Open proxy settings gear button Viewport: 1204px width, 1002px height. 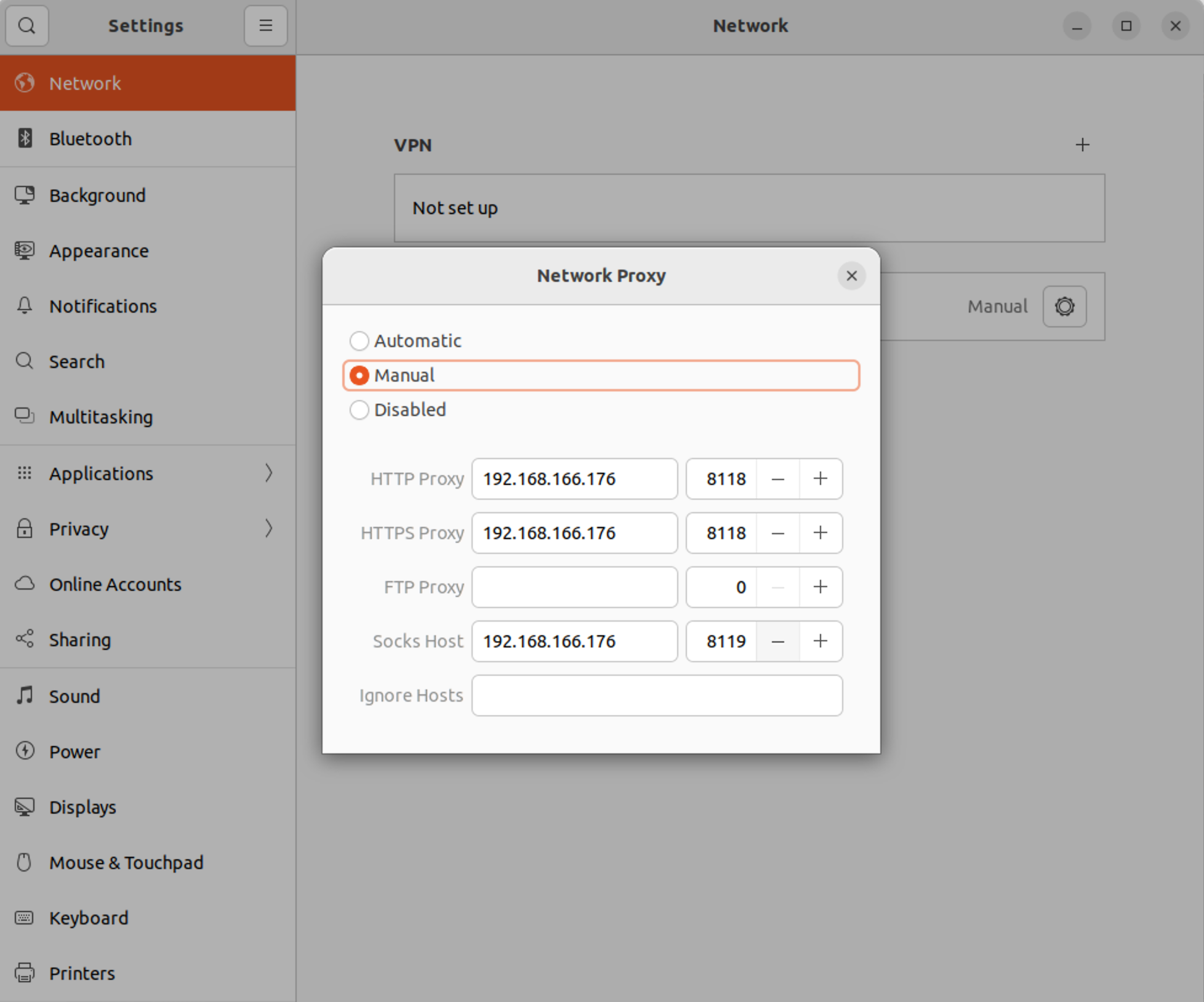(x=1064, y=307)
